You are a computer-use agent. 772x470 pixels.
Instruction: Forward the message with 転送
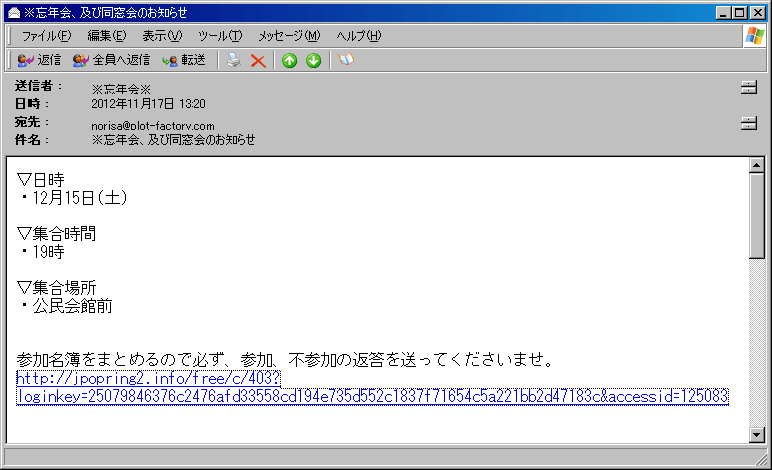184,60
